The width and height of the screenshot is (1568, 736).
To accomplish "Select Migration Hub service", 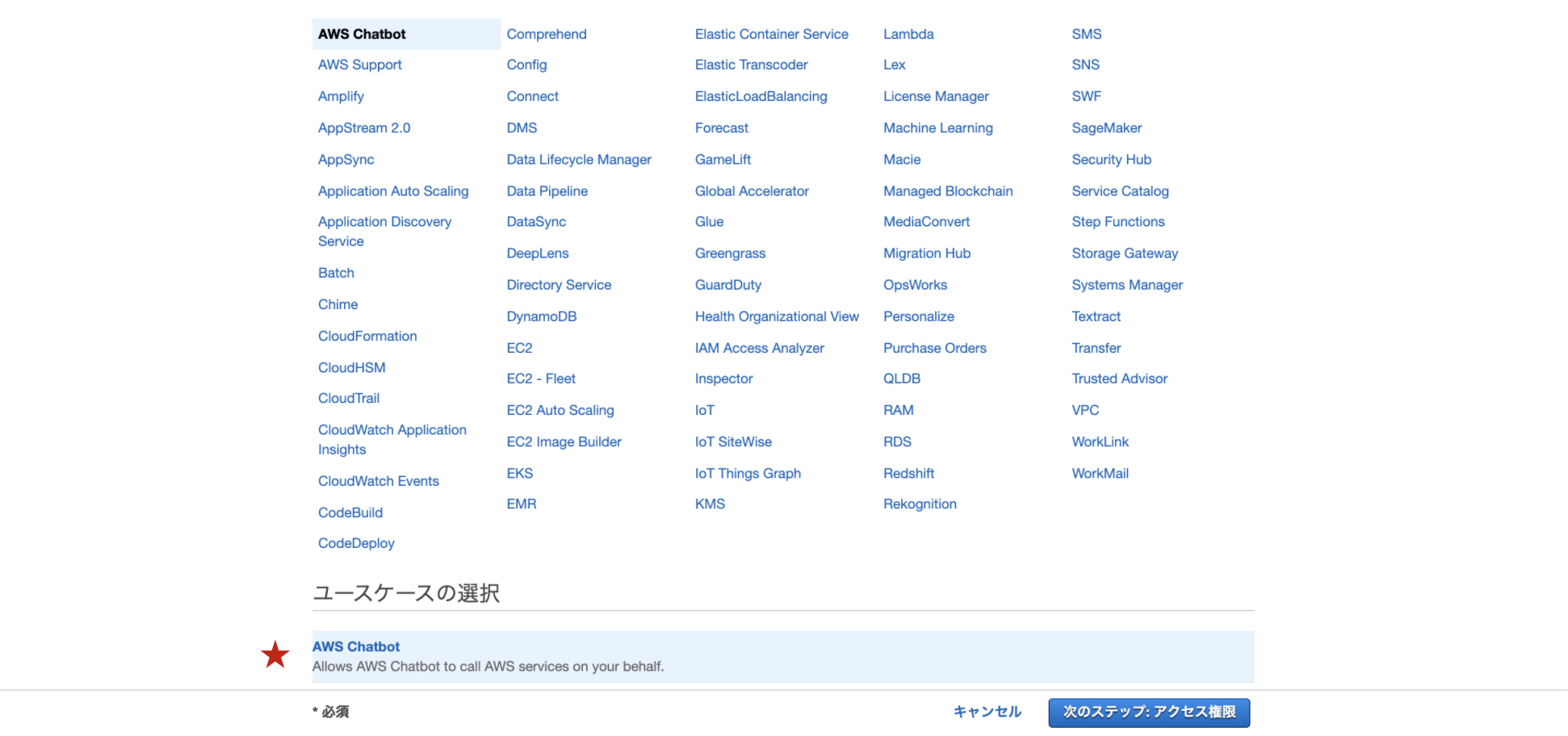I will tap(927, 253).
